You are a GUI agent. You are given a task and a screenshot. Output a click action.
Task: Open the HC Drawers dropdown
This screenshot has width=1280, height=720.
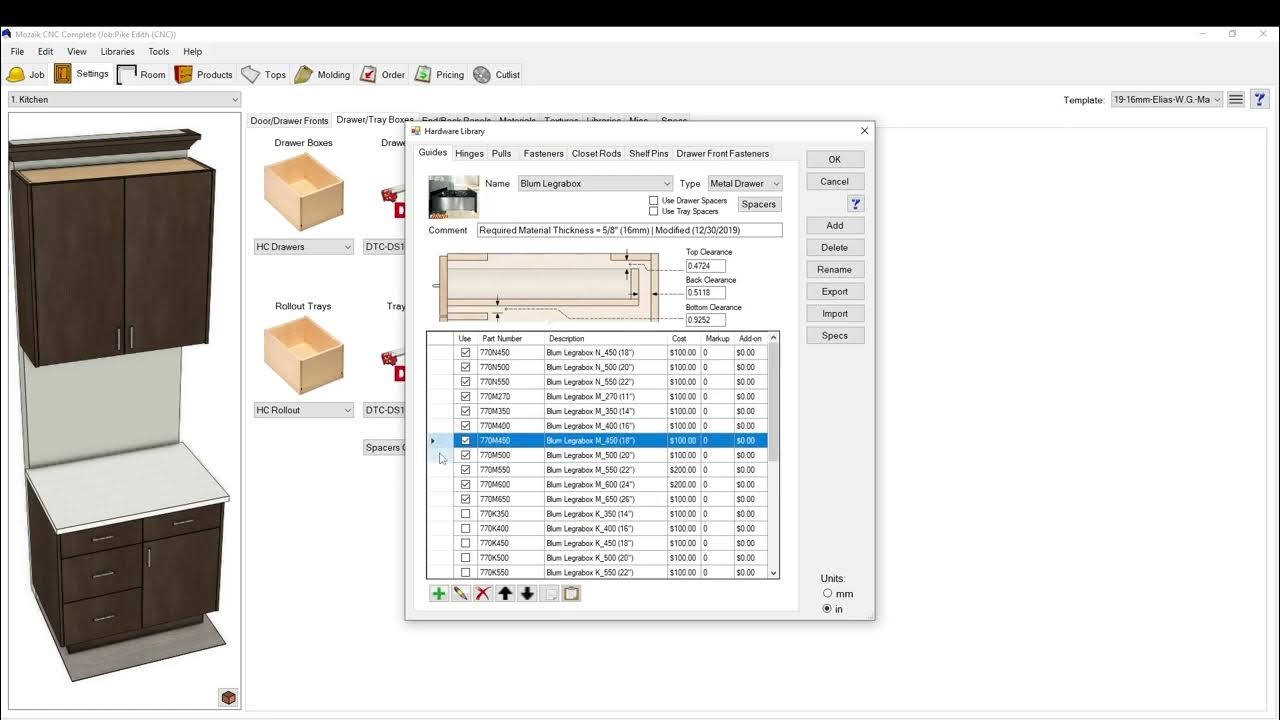[x=304, y=247]
